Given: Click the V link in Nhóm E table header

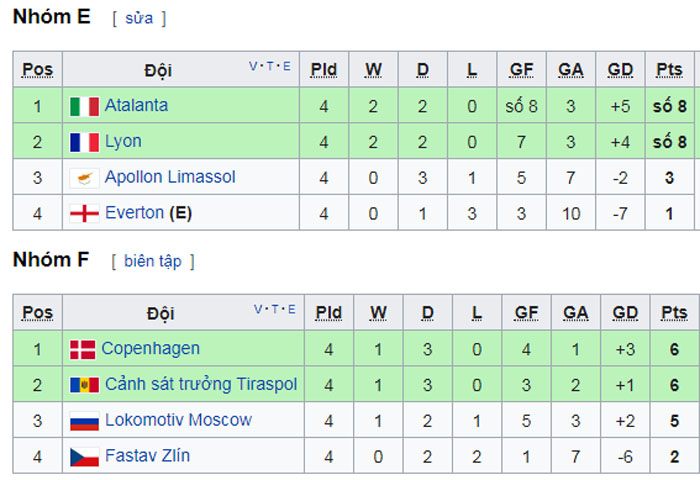Looking at the screenshot, I should (x=253, y=67).
